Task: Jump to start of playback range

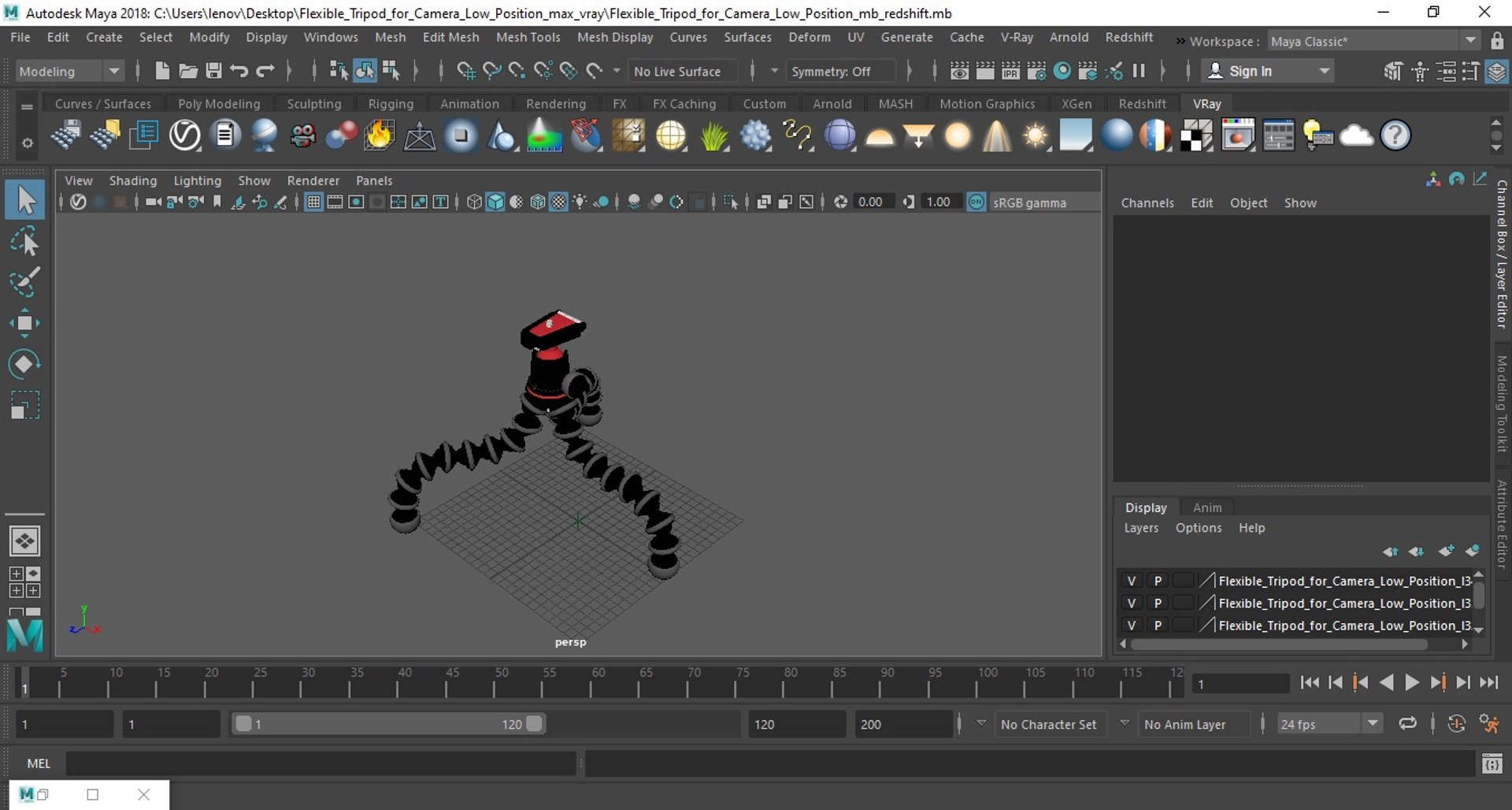Action: click(x=1310, y=683)
